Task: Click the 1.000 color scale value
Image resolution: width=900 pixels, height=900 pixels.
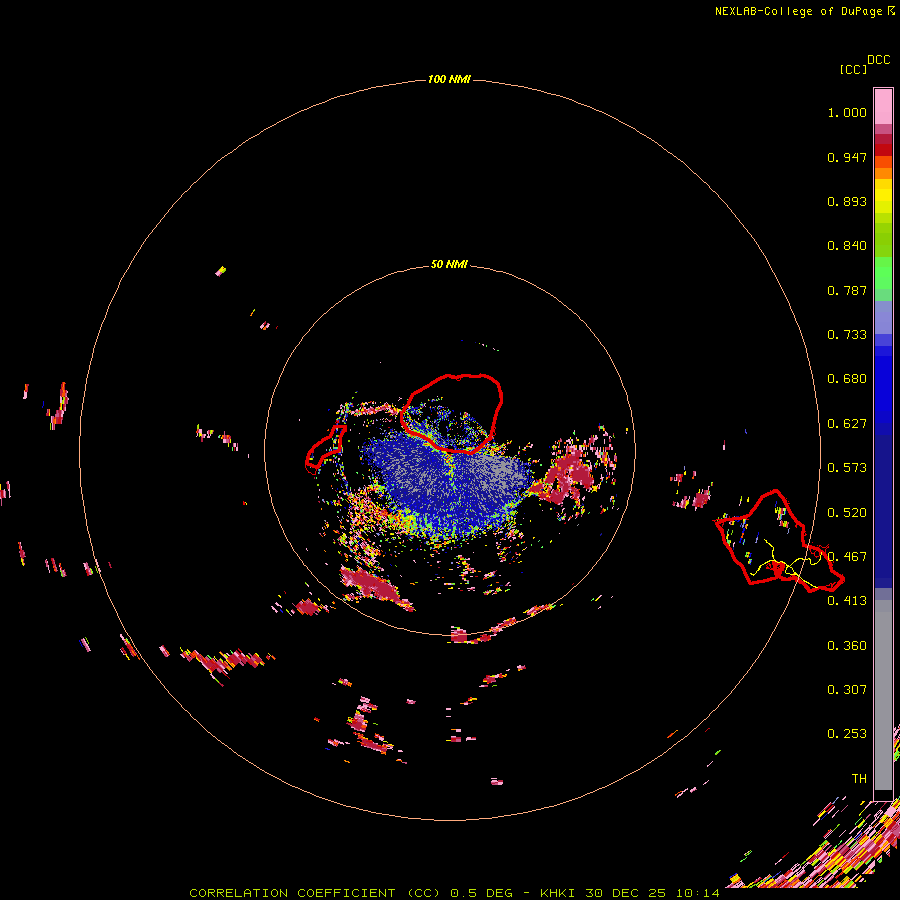Action: [847, 112]
